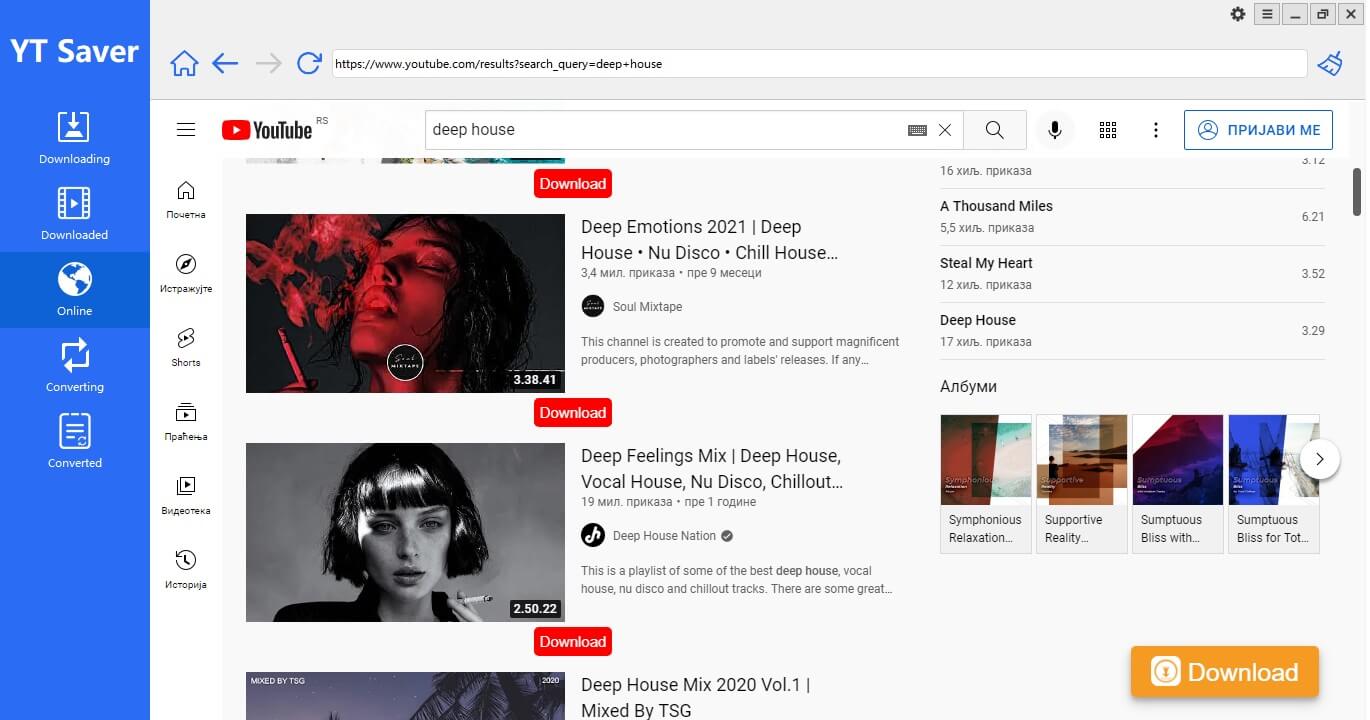
Task: Click the Soul Mixtape channel avatar
Action: click(x=593, y=307)
